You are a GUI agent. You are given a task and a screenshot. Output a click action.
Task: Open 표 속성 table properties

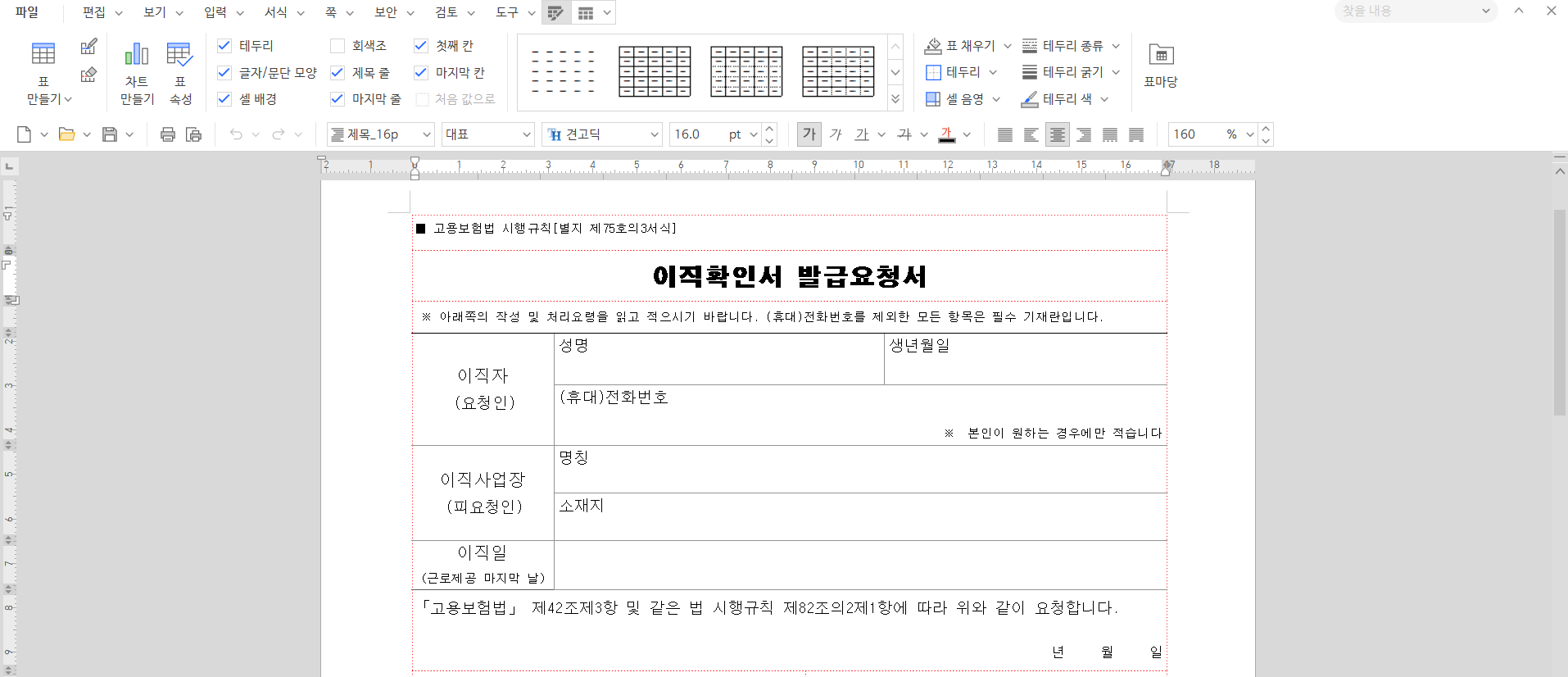tap(179, 54)
